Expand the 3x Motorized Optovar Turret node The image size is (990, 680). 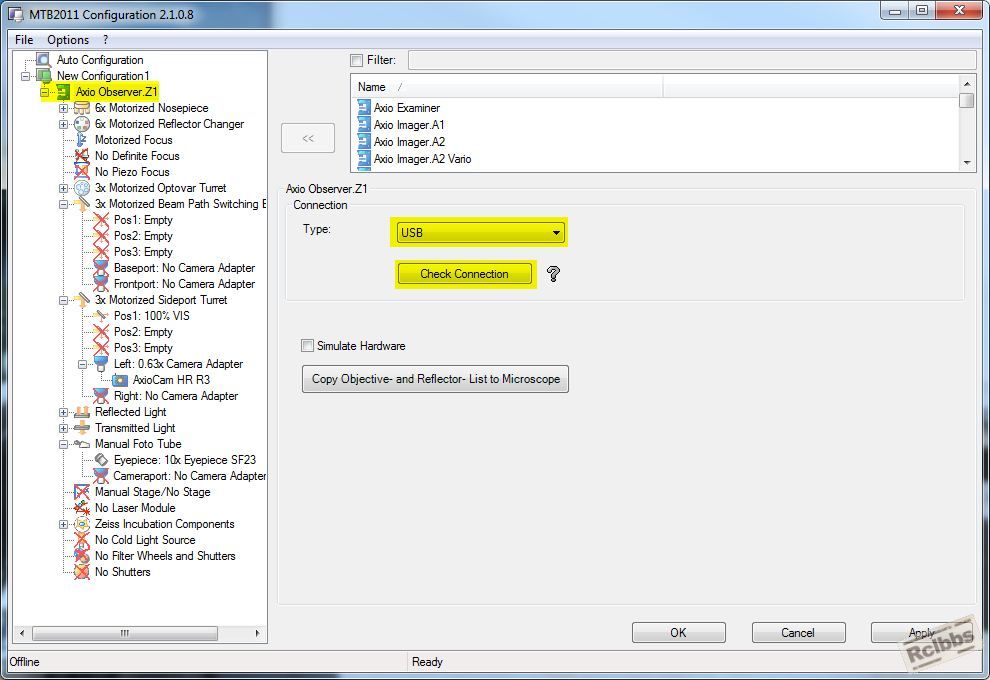(63, 188)
